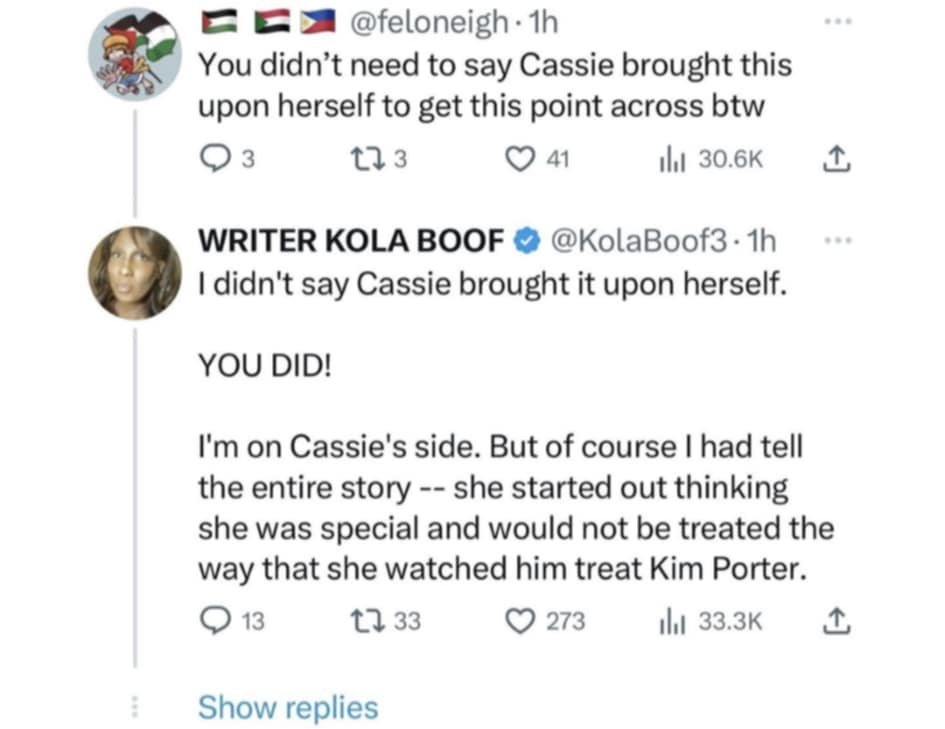Reply to Kola Boof's tweet
945x729 pixels.
[212, 621]
